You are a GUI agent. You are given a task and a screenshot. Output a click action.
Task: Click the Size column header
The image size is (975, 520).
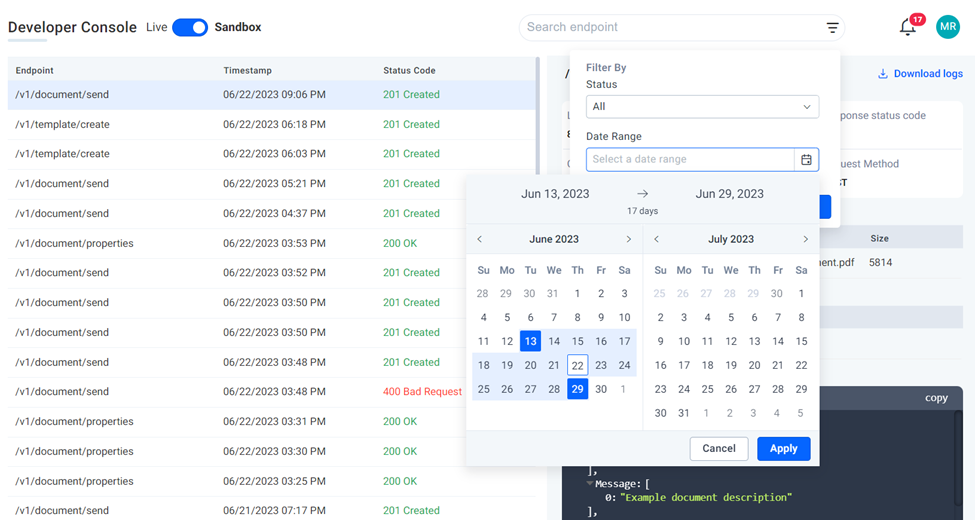pos(879,238)
